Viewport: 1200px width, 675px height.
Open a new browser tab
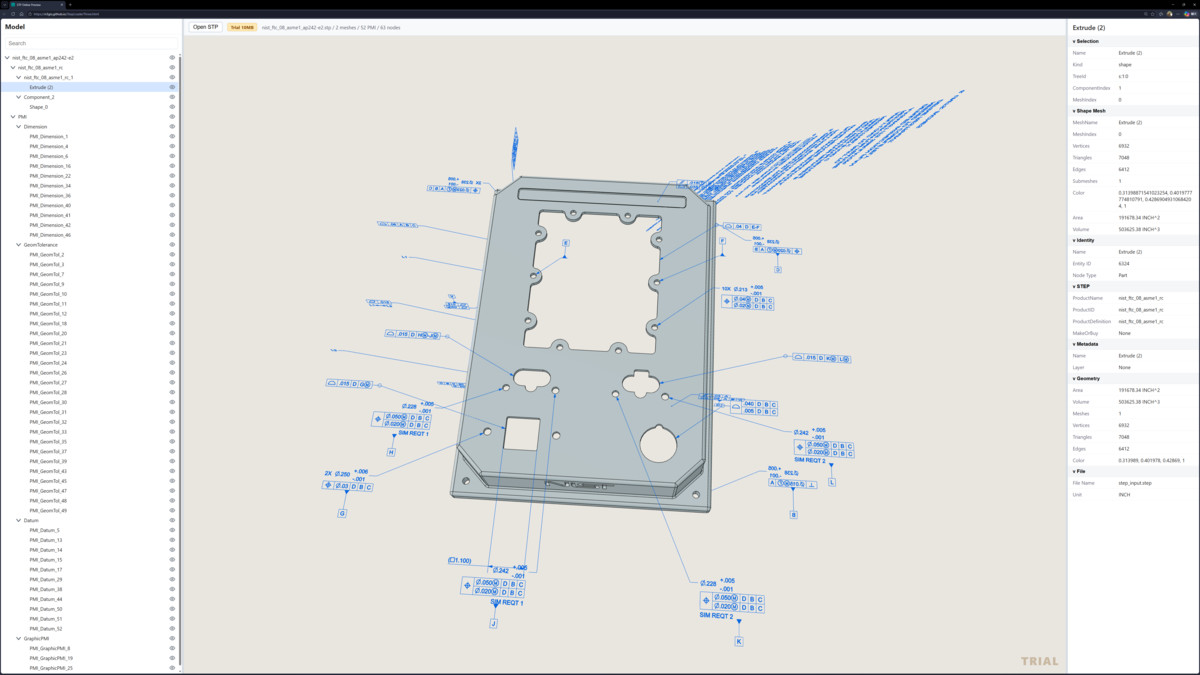(x=70, y=5)
